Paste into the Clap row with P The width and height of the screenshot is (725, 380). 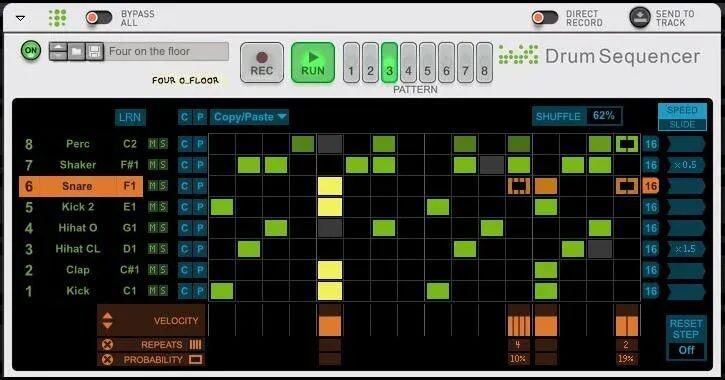pyautogui.click(x=200, y=270)
